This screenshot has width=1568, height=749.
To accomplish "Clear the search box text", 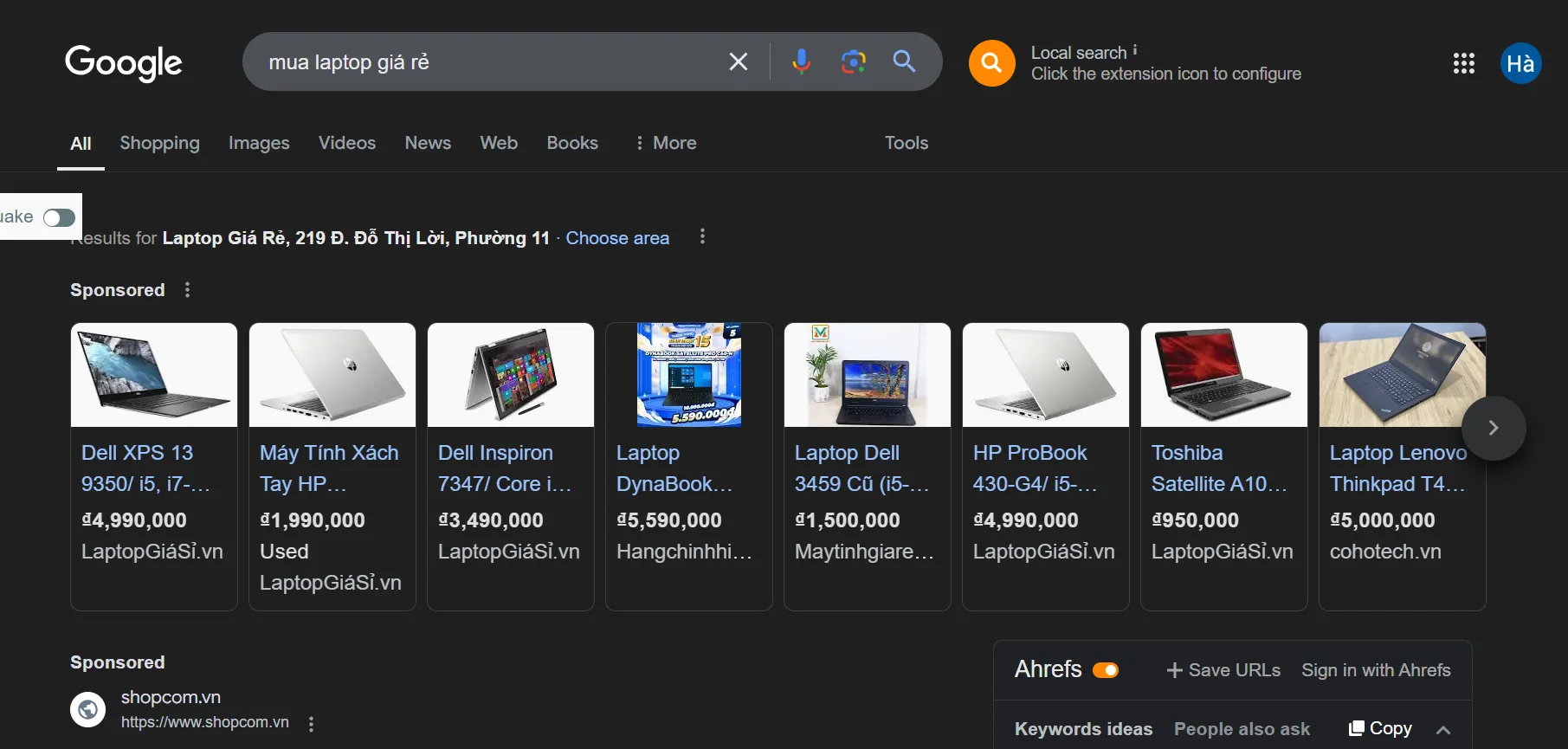I will pyautogui.click(x=739, y=61).
